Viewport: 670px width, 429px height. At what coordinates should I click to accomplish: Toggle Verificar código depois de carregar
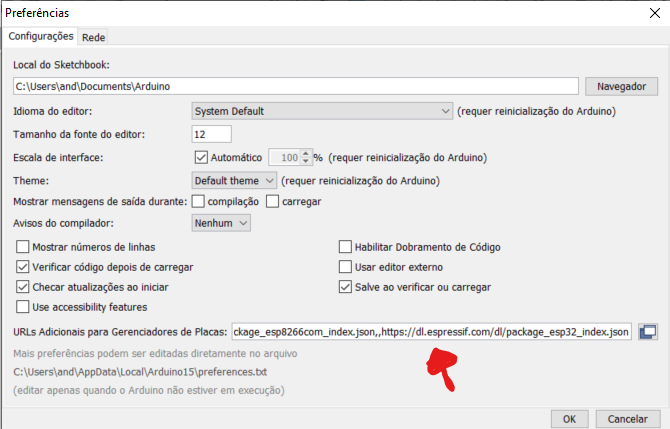[x=23, y=267]
